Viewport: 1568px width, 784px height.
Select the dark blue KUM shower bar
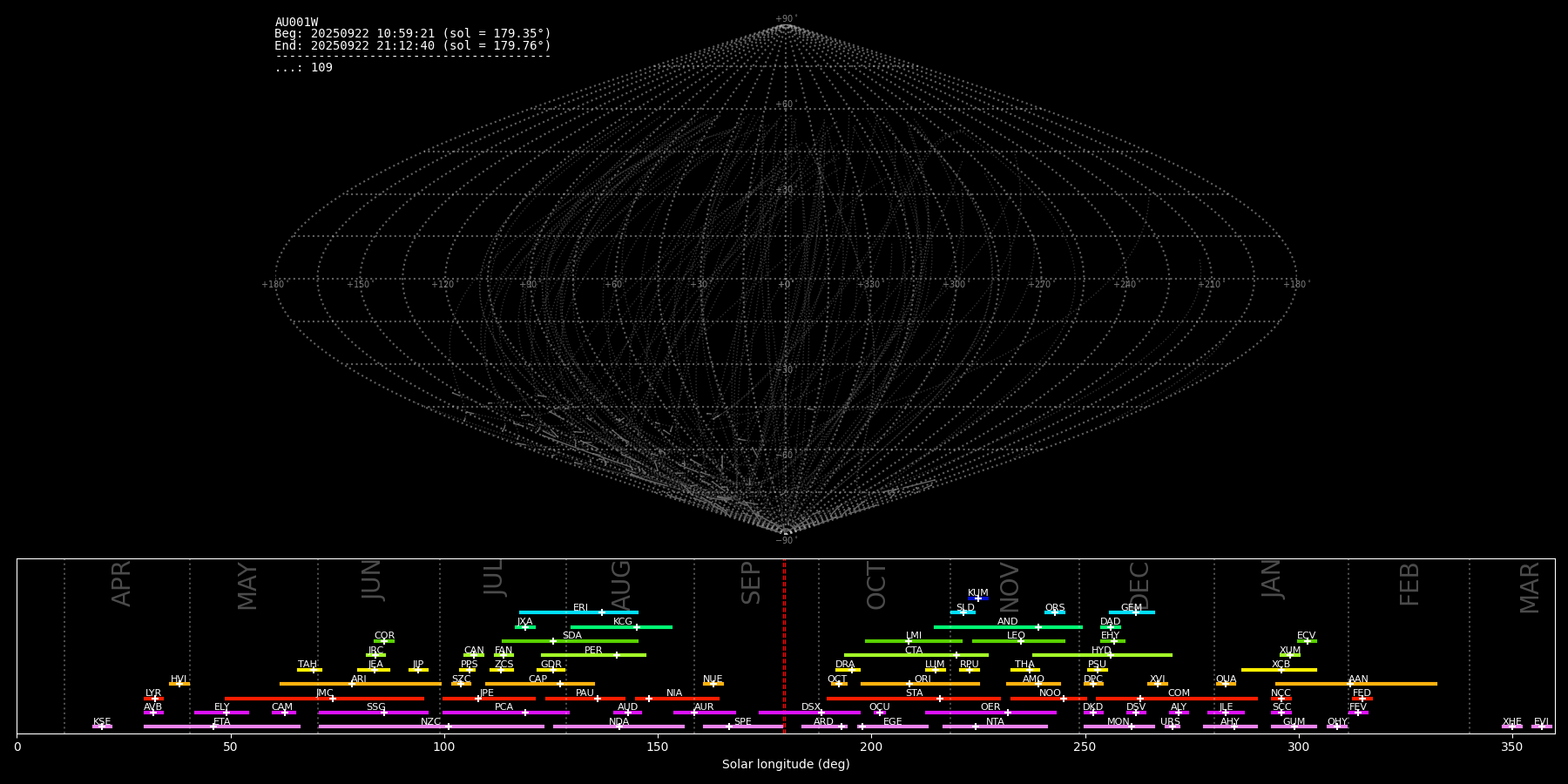978,598
